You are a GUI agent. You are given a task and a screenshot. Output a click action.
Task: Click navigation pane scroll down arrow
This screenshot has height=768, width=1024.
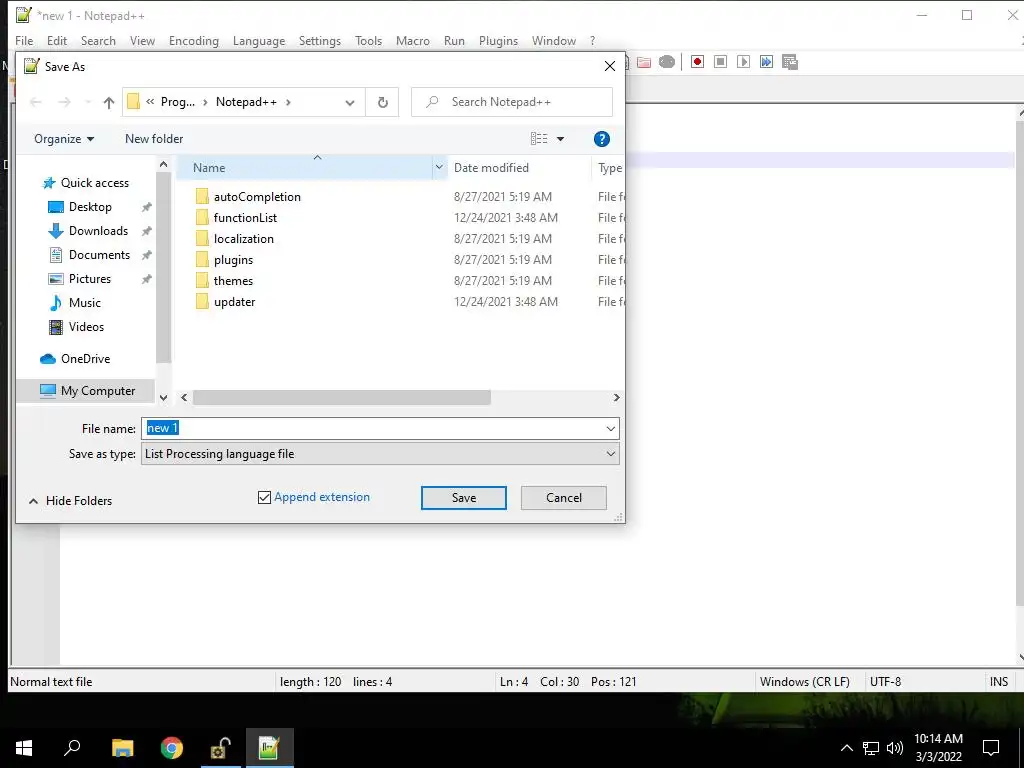pyautogui.click(x=163, y=397)
